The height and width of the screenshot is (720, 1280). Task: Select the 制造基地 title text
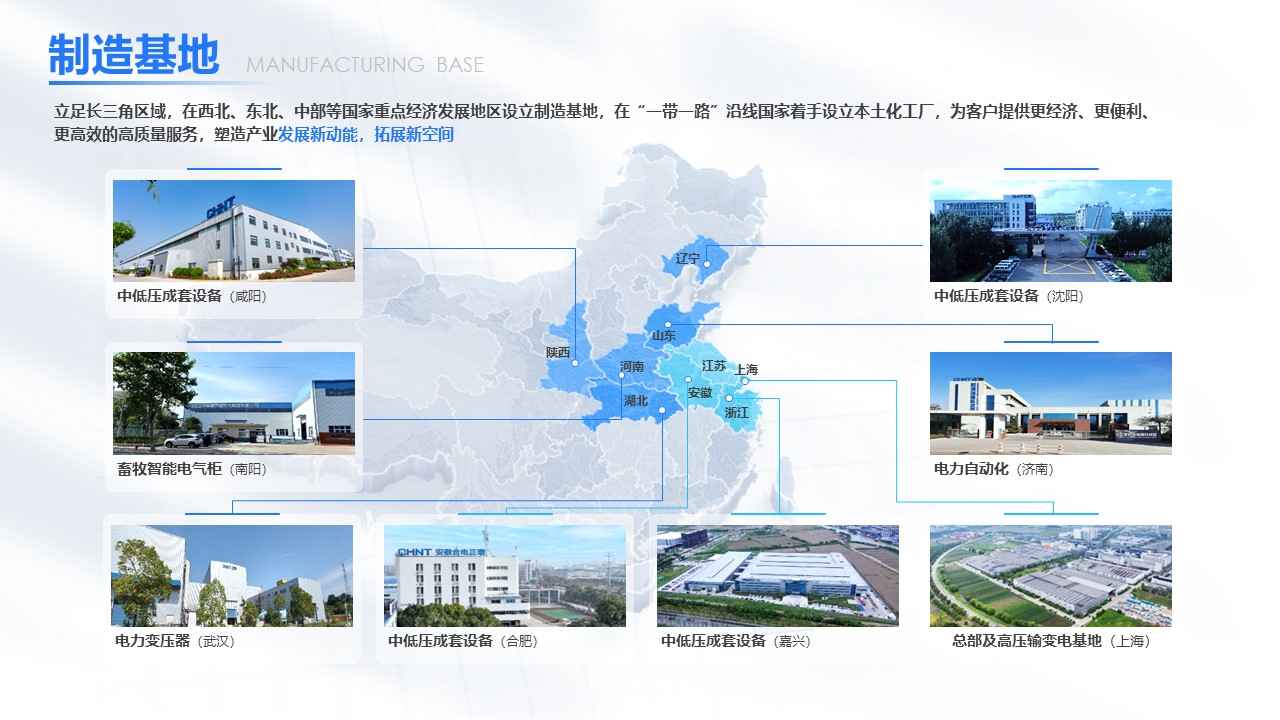133,55
